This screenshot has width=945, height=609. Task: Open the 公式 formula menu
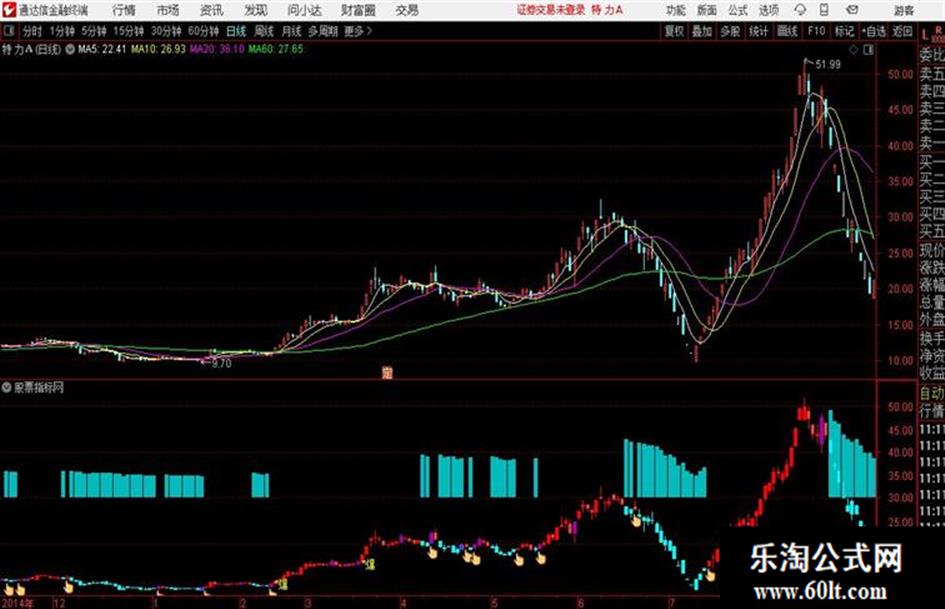pyautogui.click(x=738, y=10)
